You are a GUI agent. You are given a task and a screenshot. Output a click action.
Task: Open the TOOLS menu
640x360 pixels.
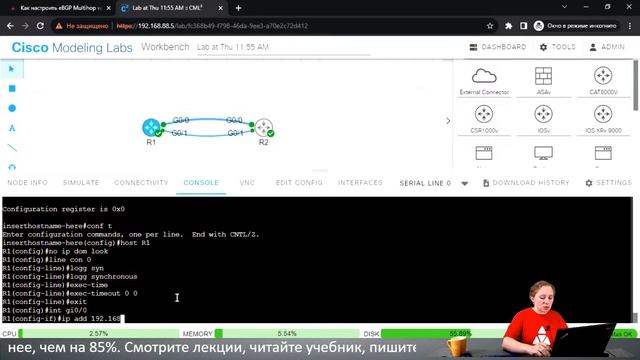(557, 47)
